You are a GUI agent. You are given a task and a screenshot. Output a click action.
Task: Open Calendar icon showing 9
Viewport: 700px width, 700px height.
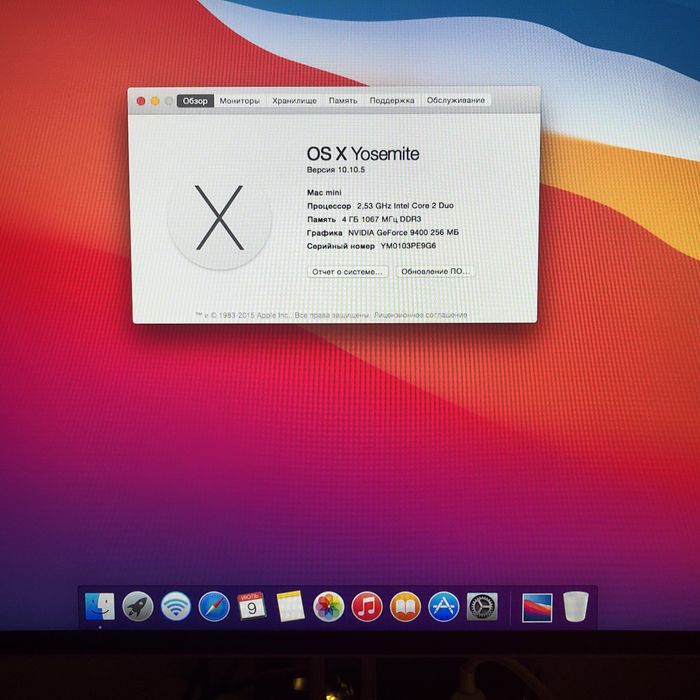252,606
